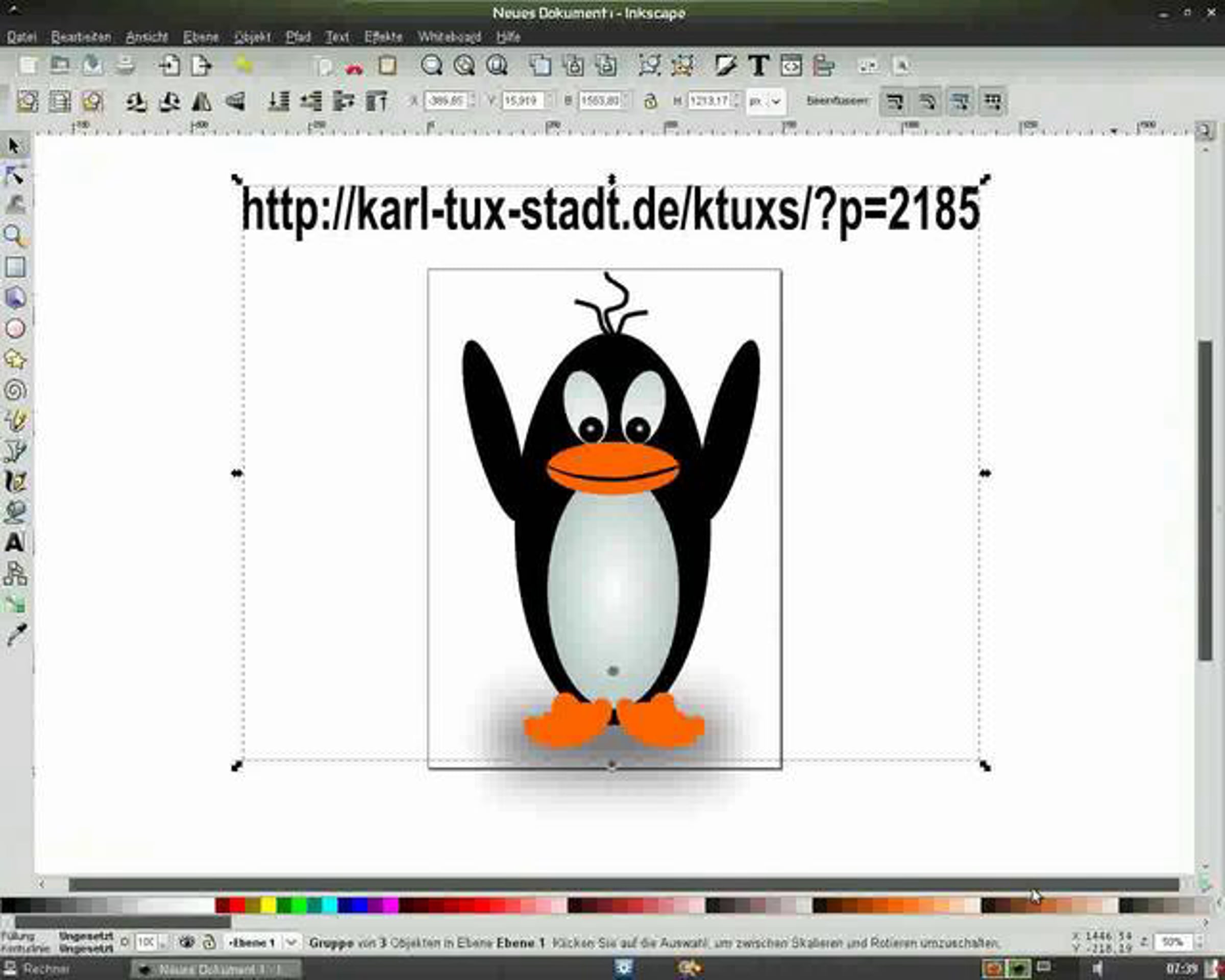Open the Bearbeiten menu
The height and width of the screenshot is (980, 1225).
[x=81, y=37]
